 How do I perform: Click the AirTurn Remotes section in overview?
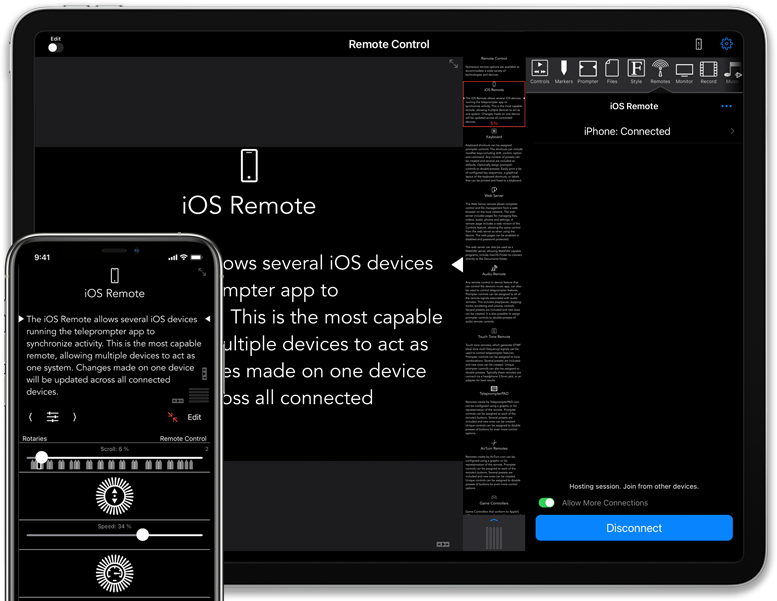pos(494,465)
